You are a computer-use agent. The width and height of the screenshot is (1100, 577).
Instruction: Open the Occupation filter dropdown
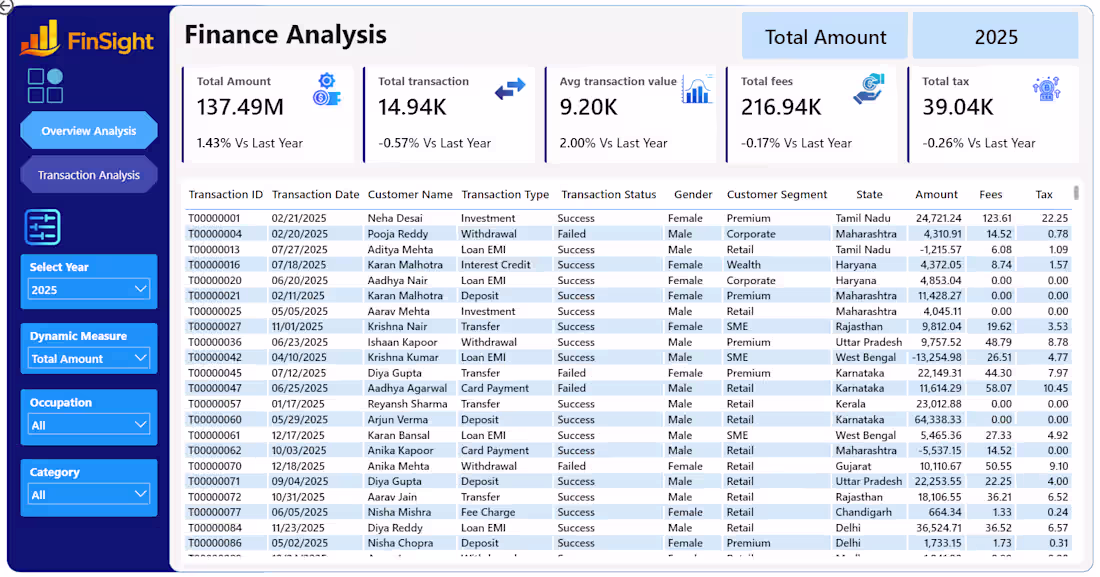click(x=89, y=425)
